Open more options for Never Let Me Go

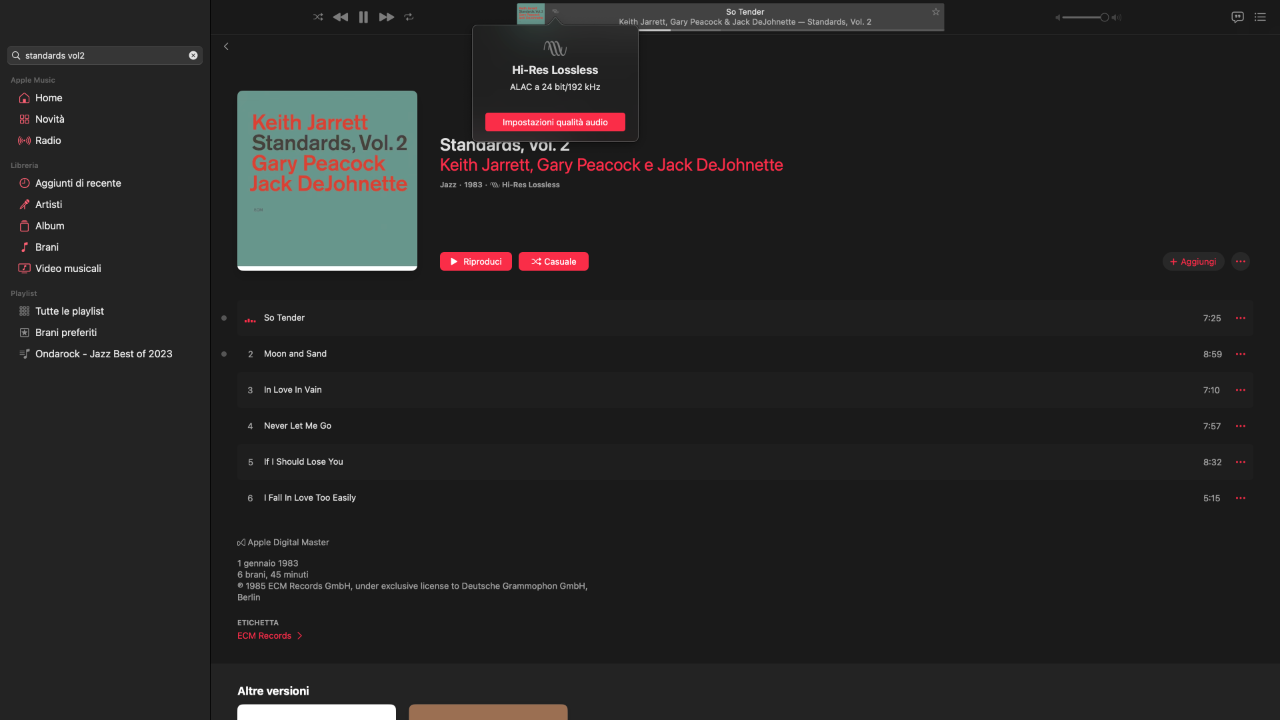click(x=1241, y=426)
